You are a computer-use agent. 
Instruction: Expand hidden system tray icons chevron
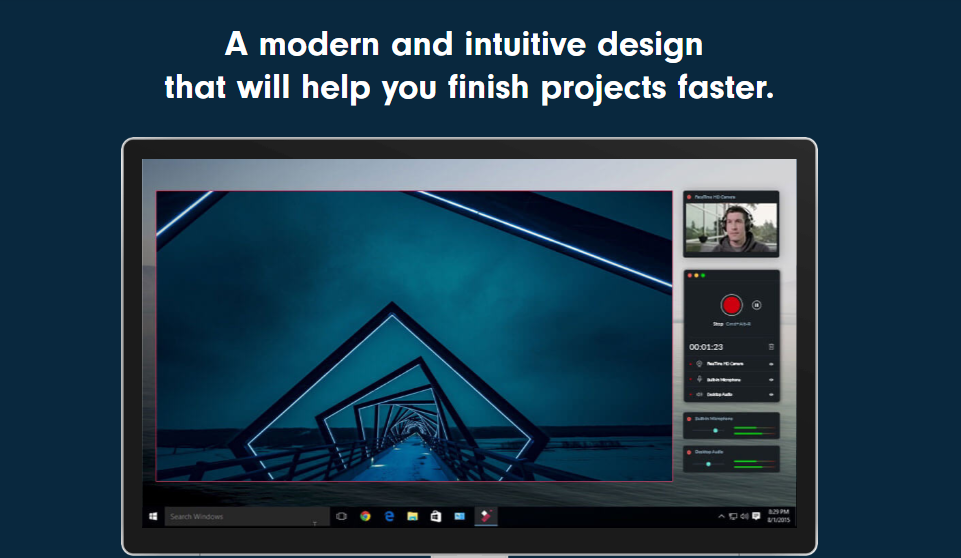(x=721, y=516)
